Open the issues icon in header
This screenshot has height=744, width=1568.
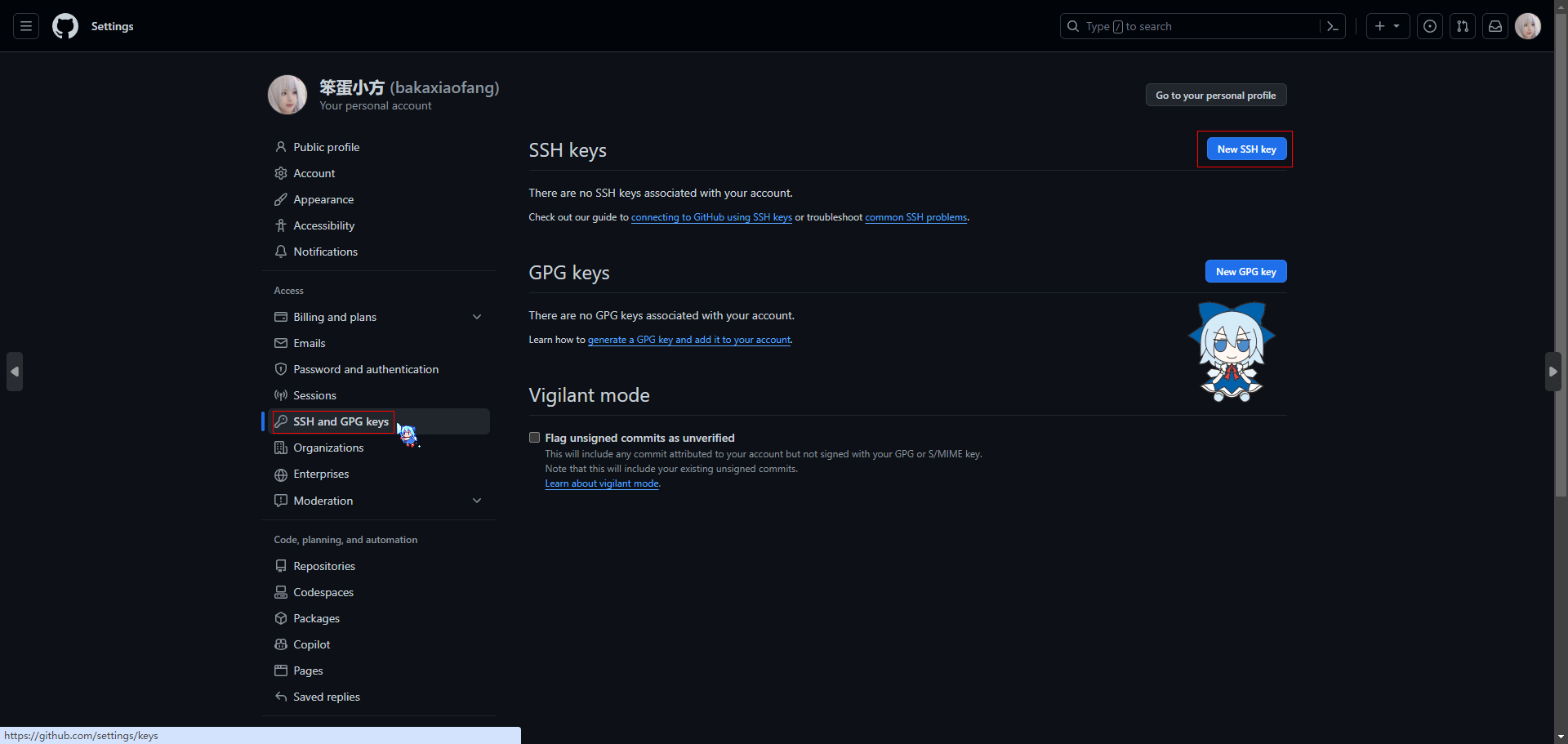(x=1429, y=26)
